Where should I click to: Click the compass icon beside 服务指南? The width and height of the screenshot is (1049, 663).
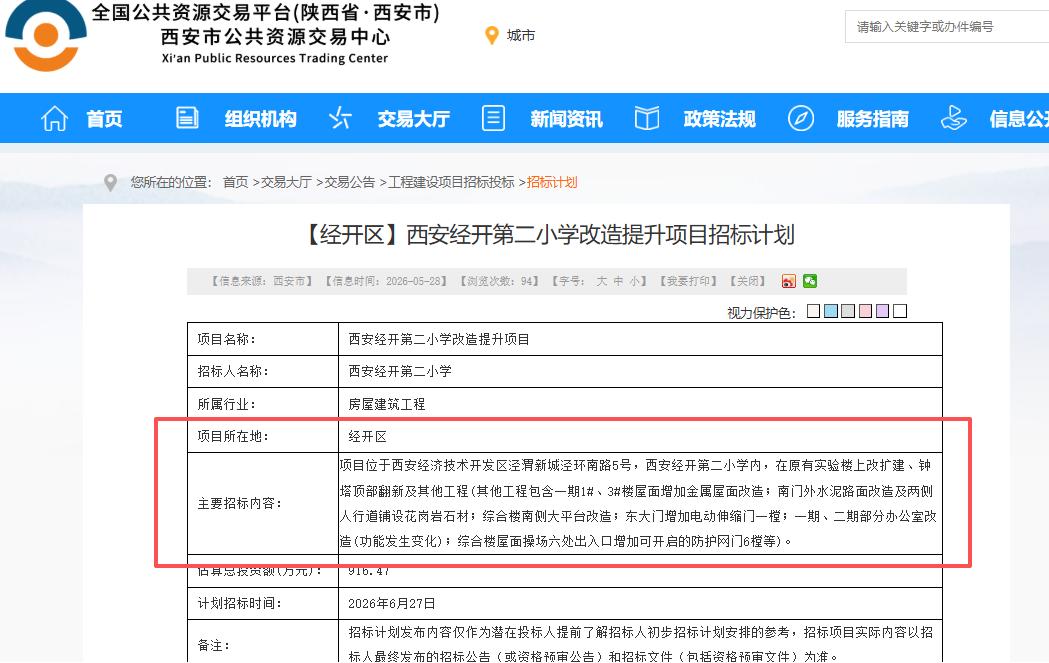point(801,118)
